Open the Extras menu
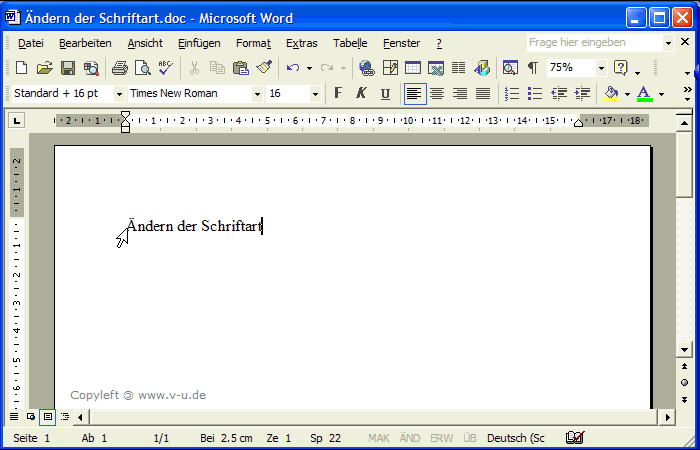The image size is (700, 450). (x=301, y=43)
